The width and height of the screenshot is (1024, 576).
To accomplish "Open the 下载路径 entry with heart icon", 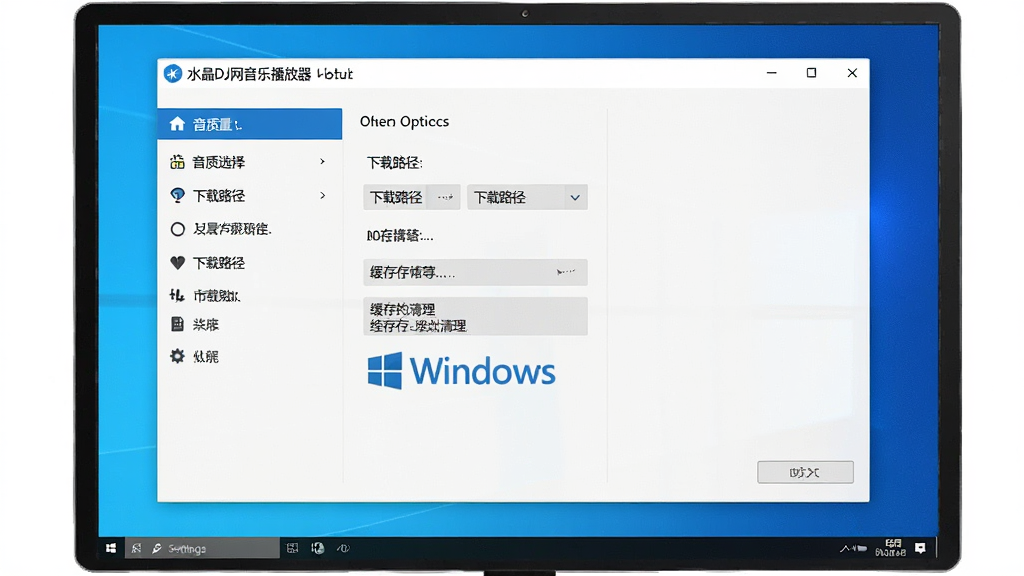I will point(249,263).
